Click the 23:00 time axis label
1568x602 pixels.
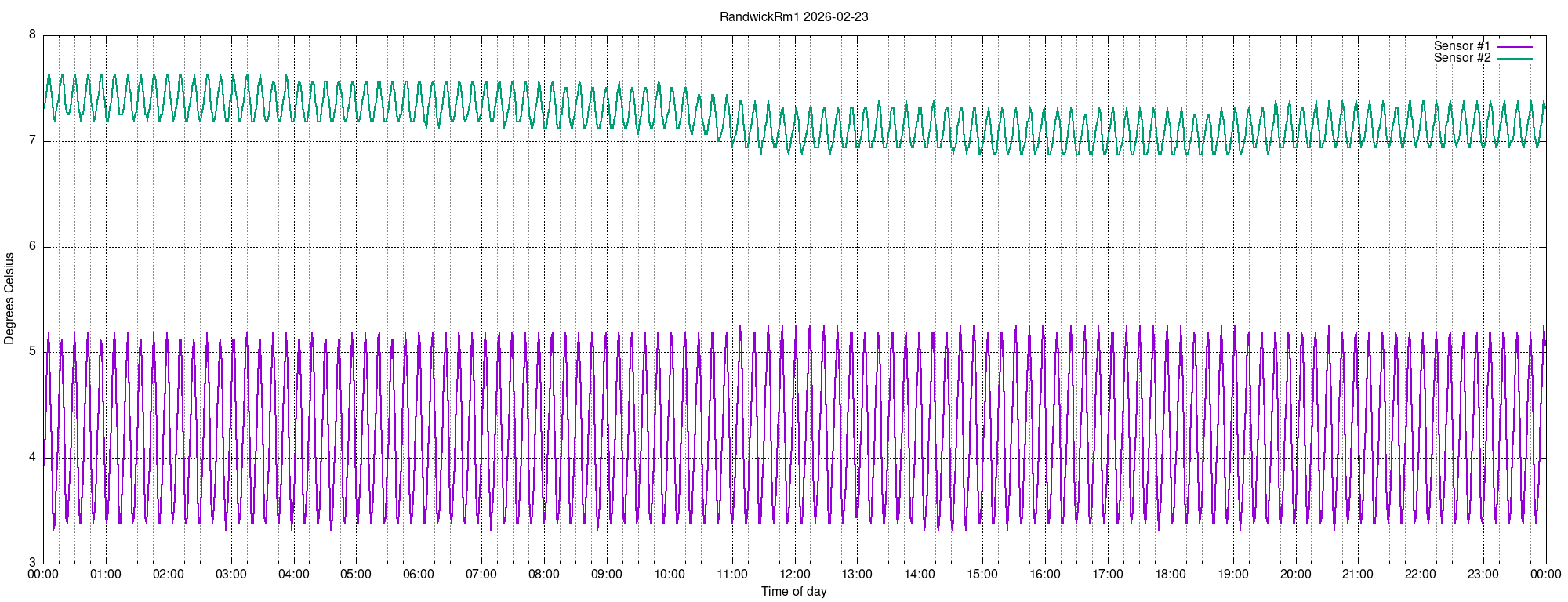[1483, 575]
